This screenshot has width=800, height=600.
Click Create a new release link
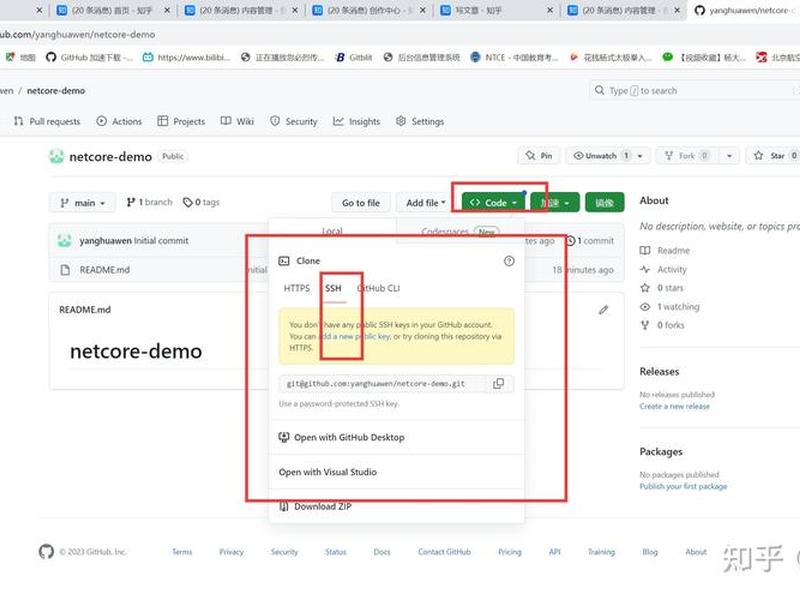[674, 406]
